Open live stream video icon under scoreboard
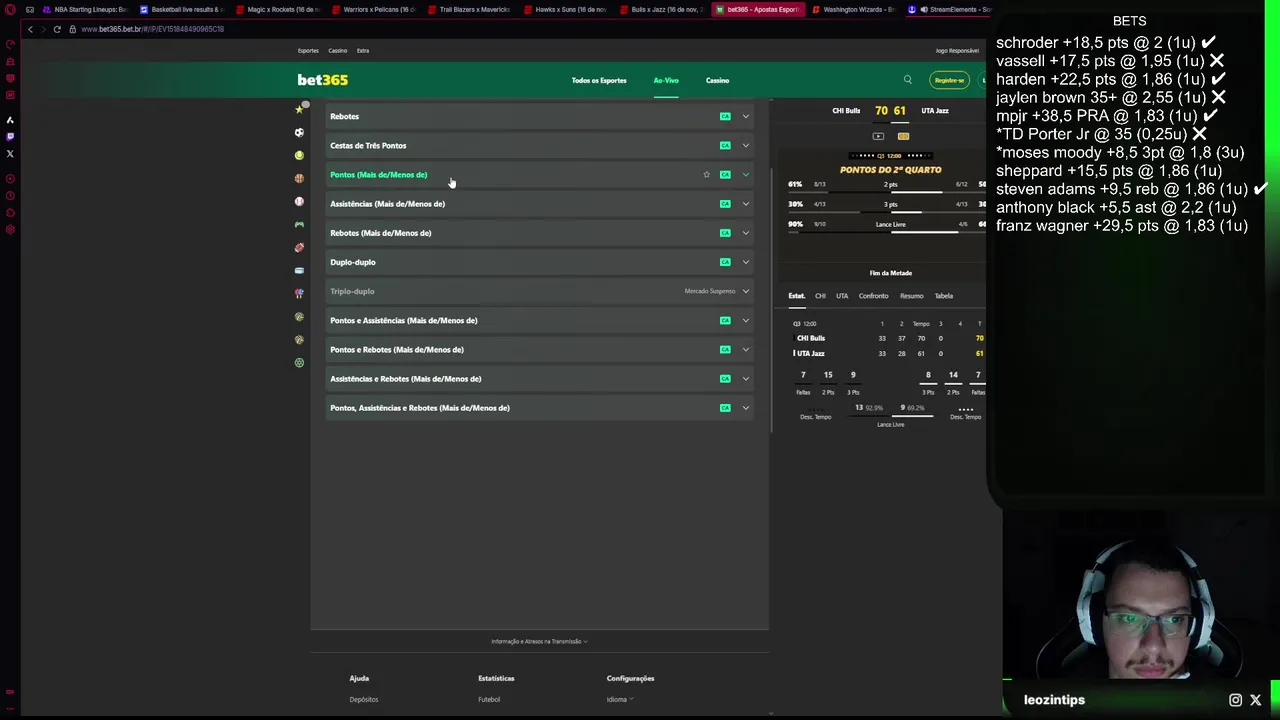 click(x=878, y=136)
